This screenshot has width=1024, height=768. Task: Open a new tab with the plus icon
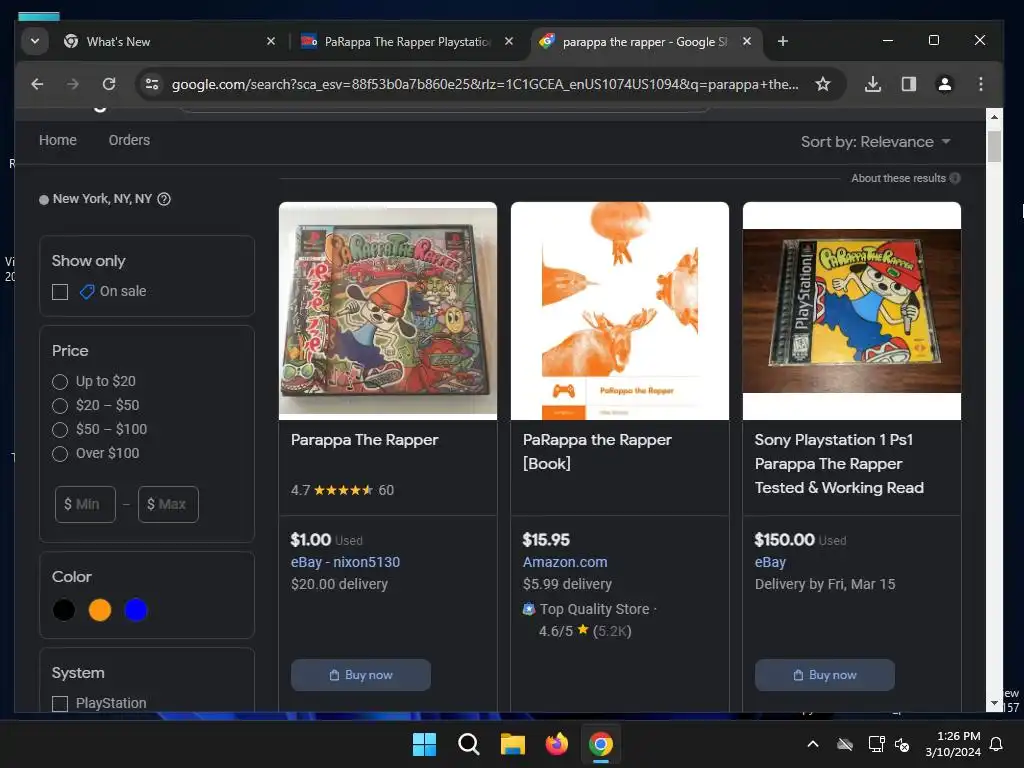coord(782,41)
